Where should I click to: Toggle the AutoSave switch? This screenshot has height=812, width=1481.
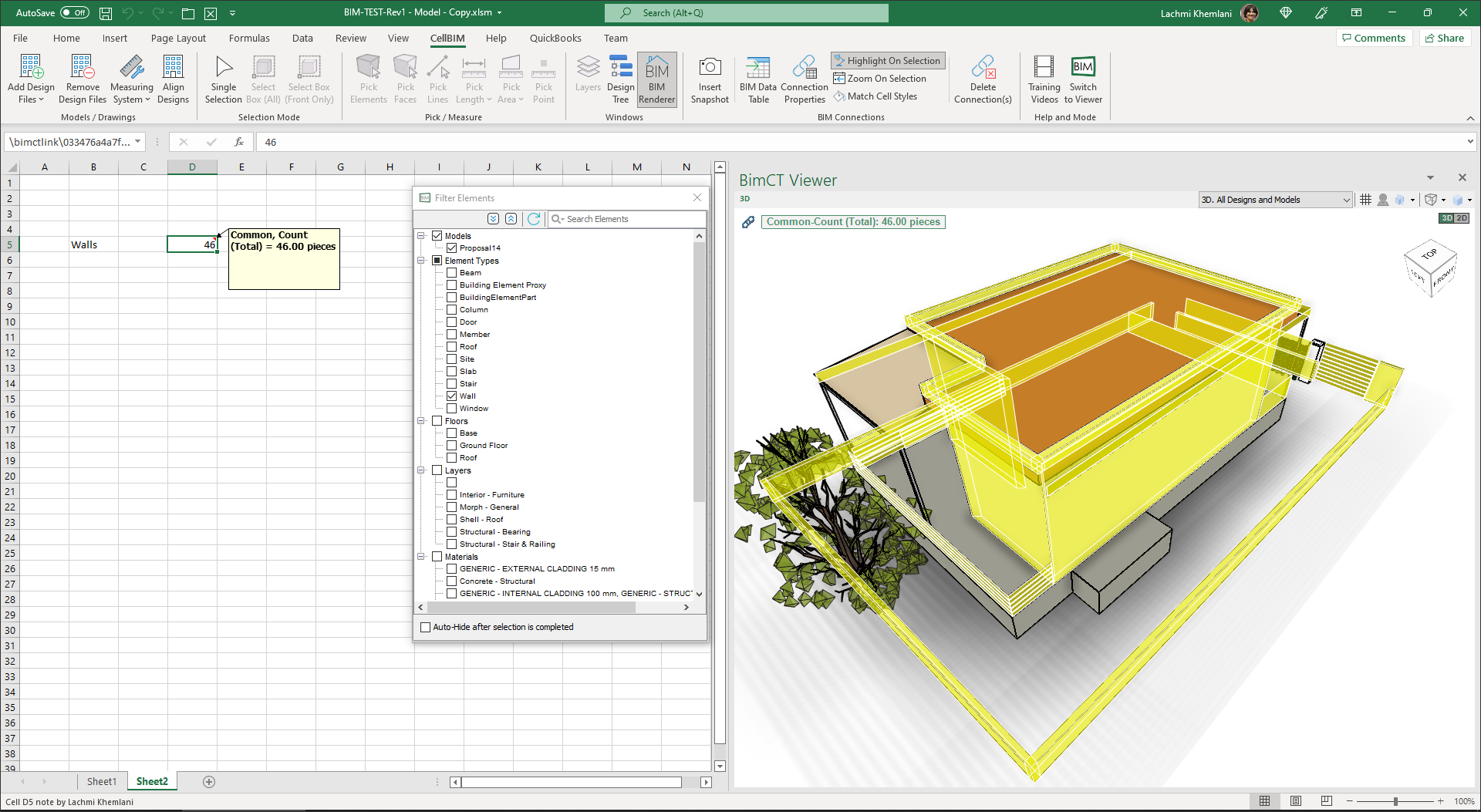tap(75, 13)
